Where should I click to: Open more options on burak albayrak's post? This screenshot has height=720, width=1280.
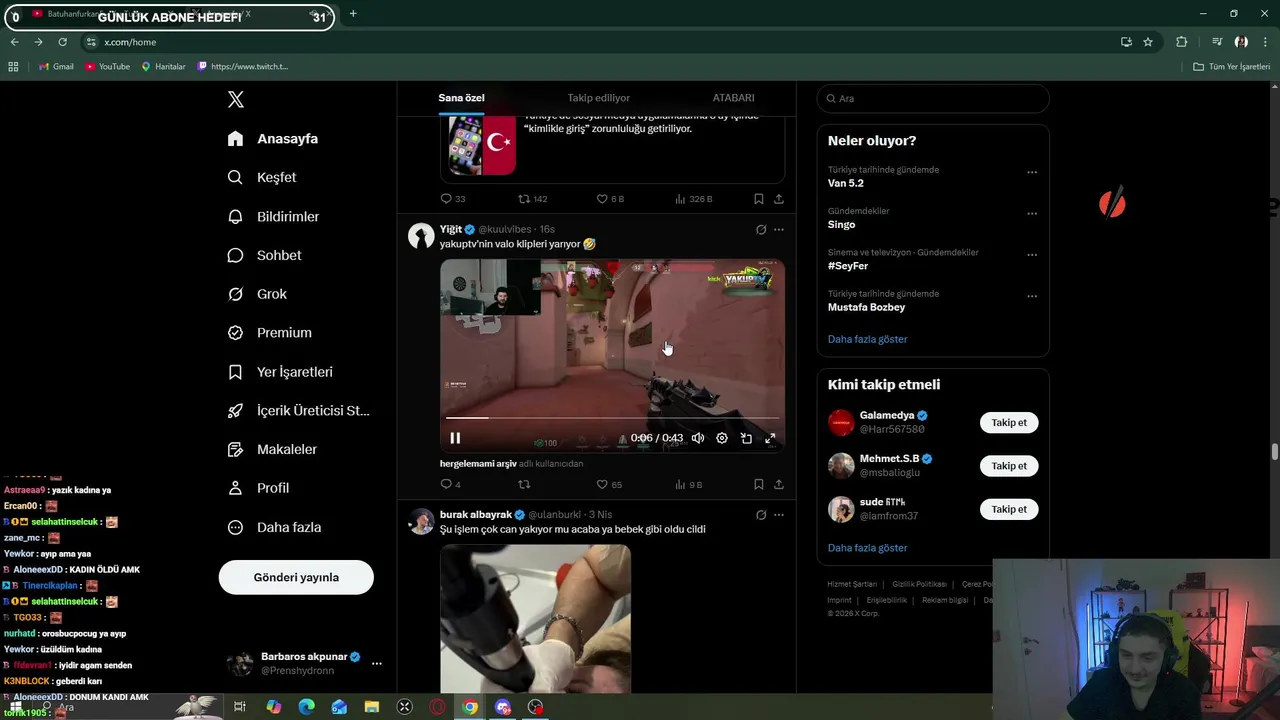pyautogui.click(x=779, y=515)
